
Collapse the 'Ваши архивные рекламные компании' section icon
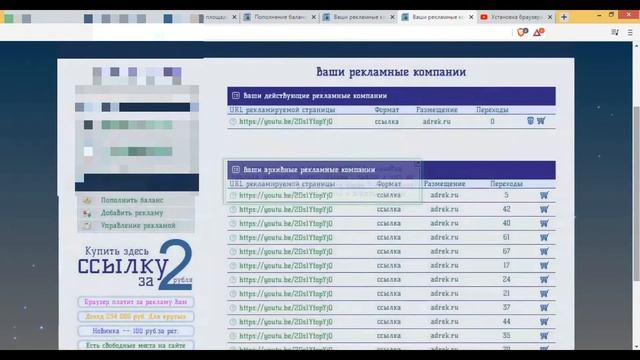[x=236, y=169]
